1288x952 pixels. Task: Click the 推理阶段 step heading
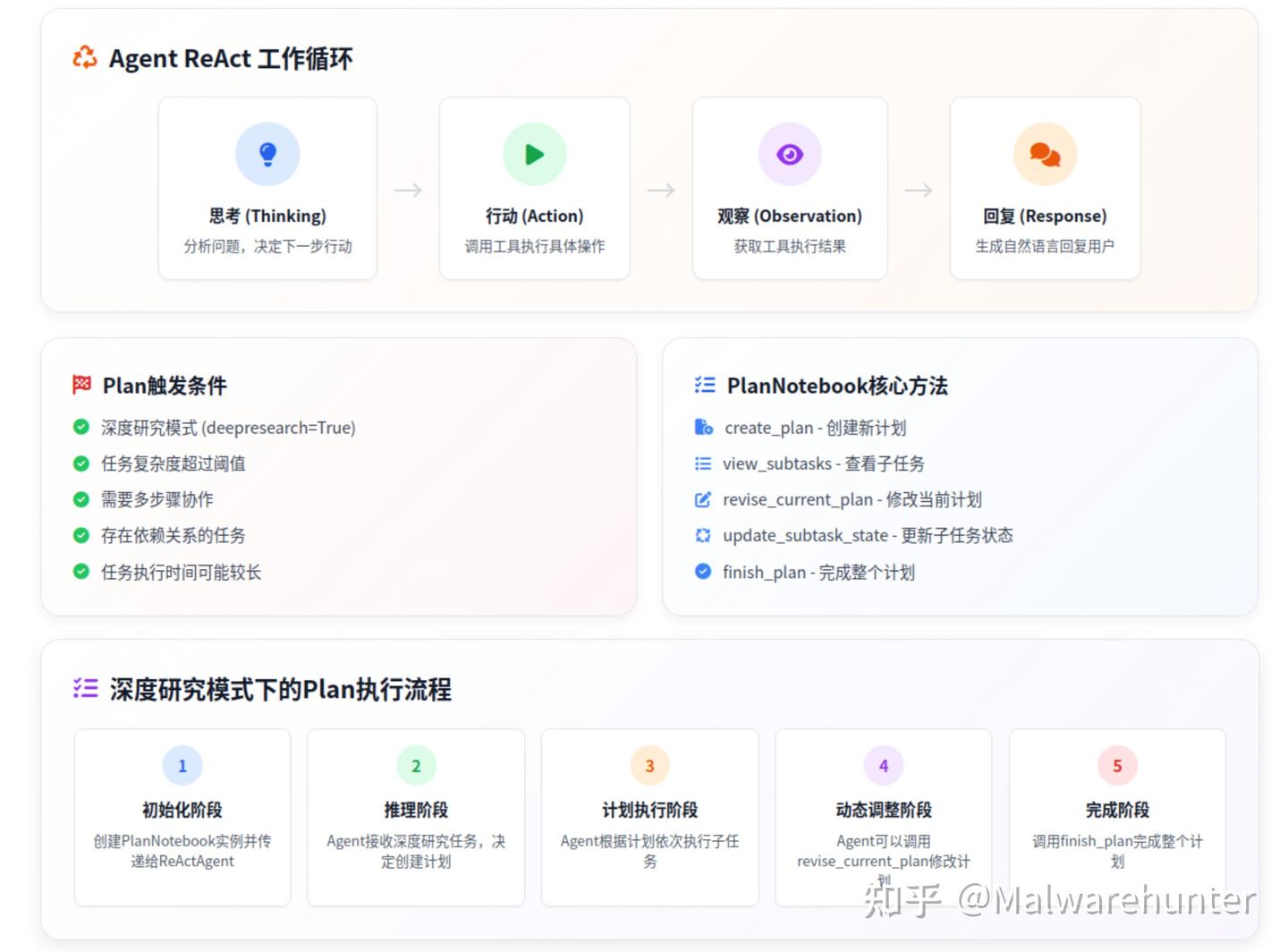click(416, 810)
